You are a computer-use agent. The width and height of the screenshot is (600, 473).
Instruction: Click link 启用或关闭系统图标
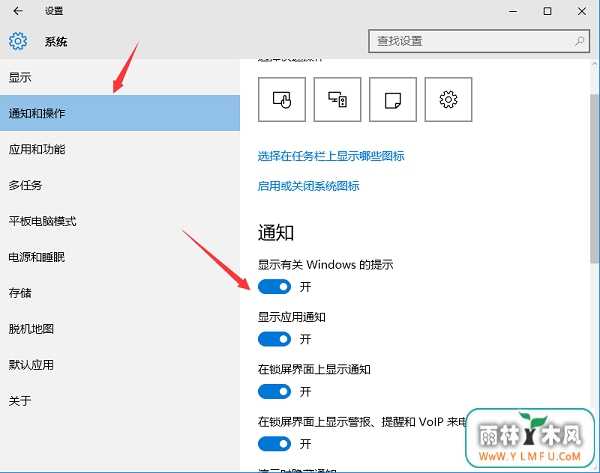click(x=308, y=186)
